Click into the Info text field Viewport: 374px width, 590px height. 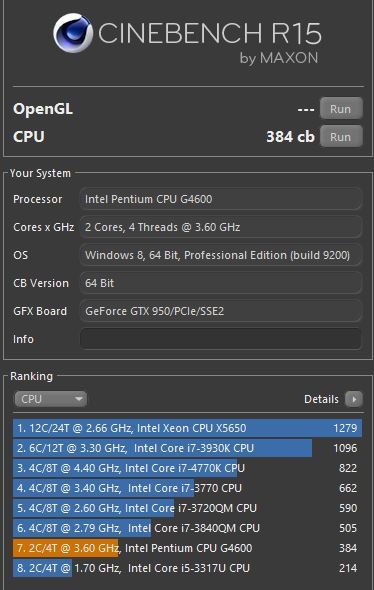point(221,339)
